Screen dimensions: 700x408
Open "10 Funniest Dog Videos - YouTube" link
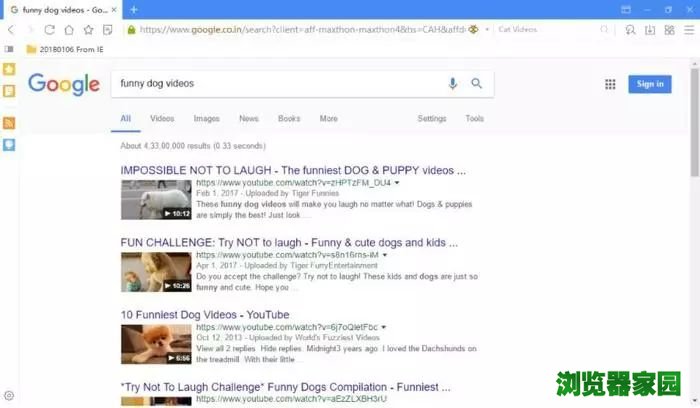[205, 314]
